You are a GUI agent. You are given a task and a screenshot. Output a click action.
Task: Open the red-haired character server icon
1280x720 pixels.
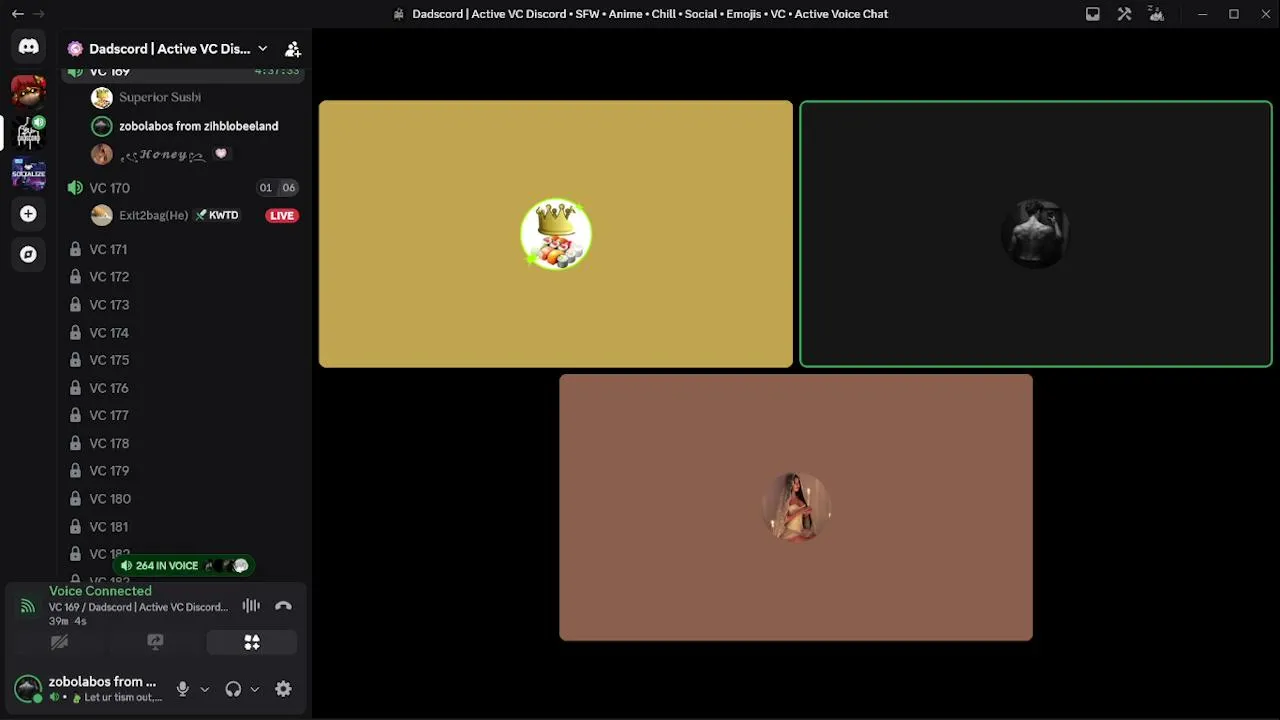point(28,91)
